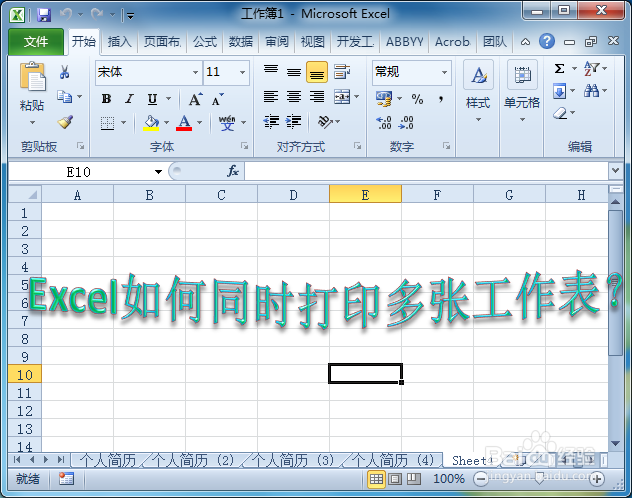The height and width of the screenshot is (498, 632).
Task: Zoom out with minus button
Action: coord(480,479)
